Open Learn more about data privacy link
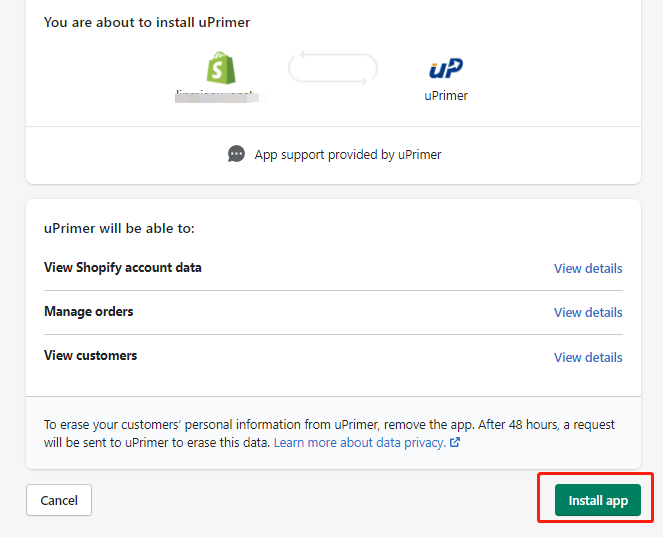Screen dimensions: 663x537 [360, 442]
